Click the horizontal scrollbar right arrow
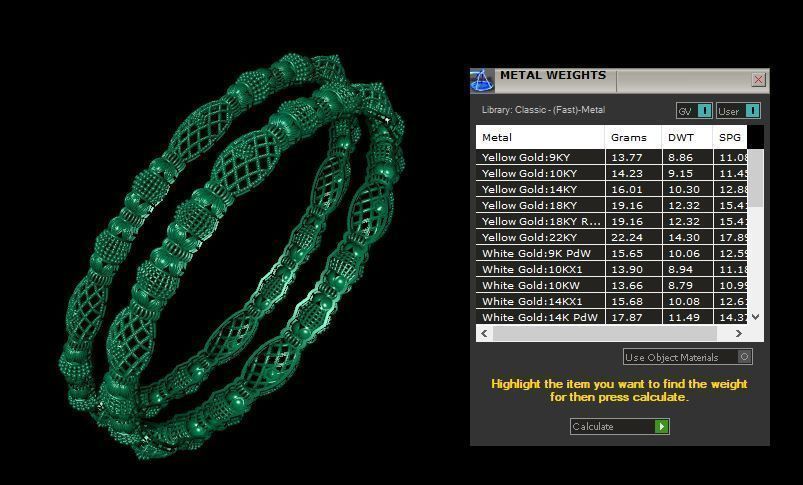 [738, 333]
